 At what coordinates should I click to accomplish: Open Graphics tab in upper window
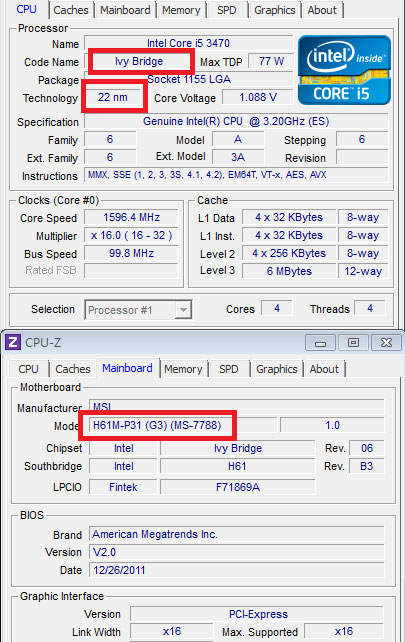pos(275,10)
